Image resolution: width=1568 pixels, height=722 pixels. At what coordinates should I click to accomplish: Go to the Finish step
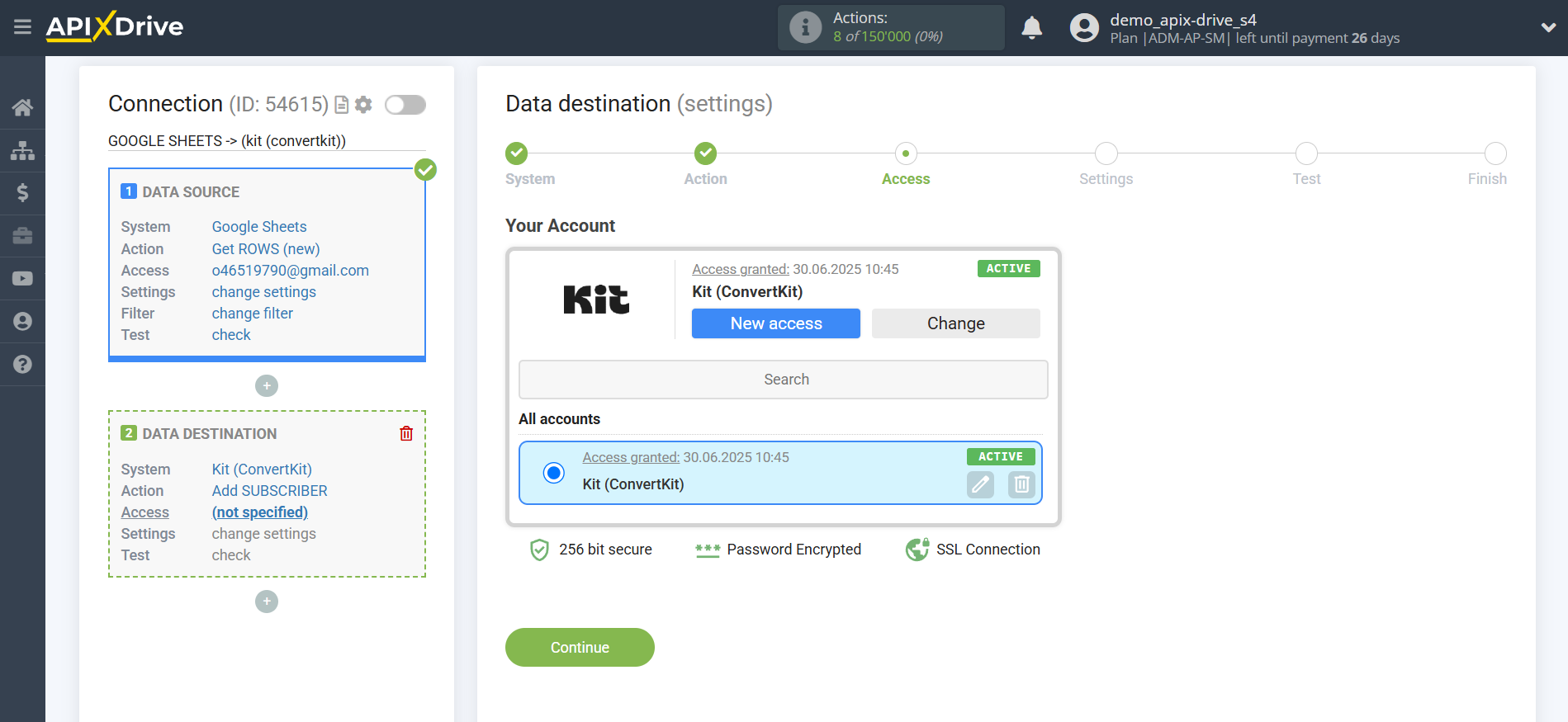pyautogui.click(x=1495, y=153)
